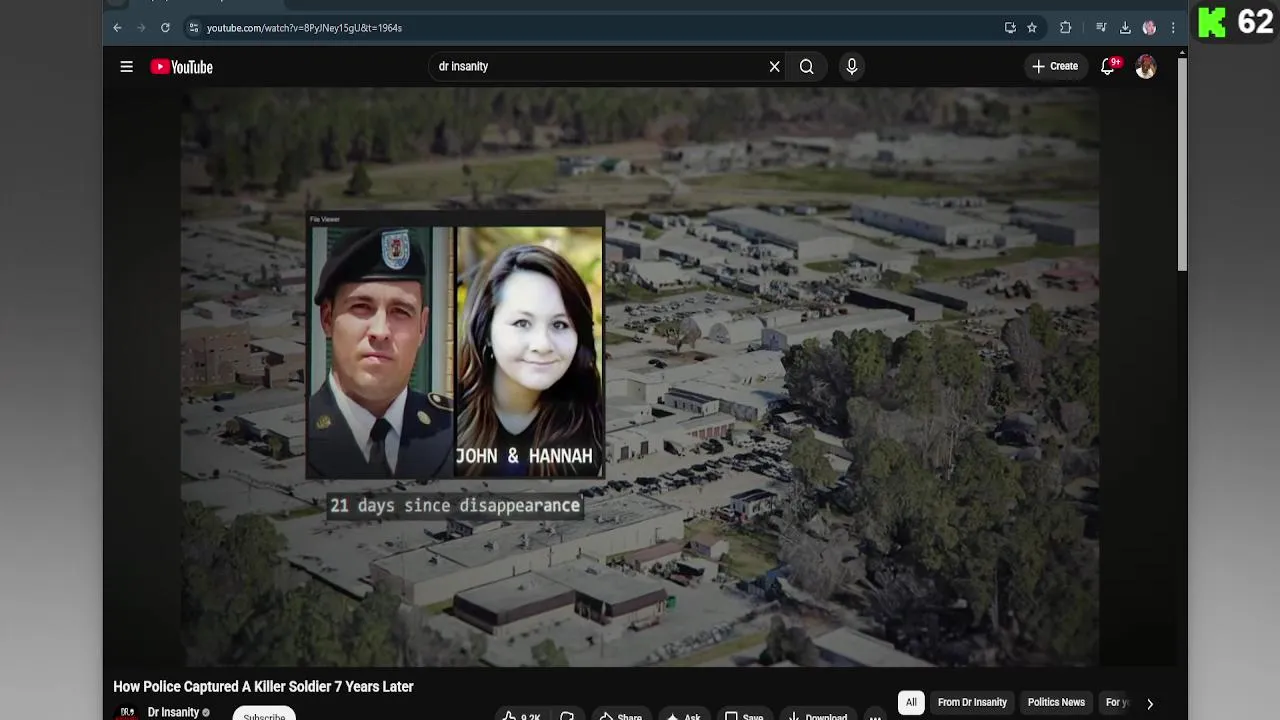This screenshot has width=1280, height=720.
Task: Select the 'All' filter chip
Action: [x=911, y=702]
